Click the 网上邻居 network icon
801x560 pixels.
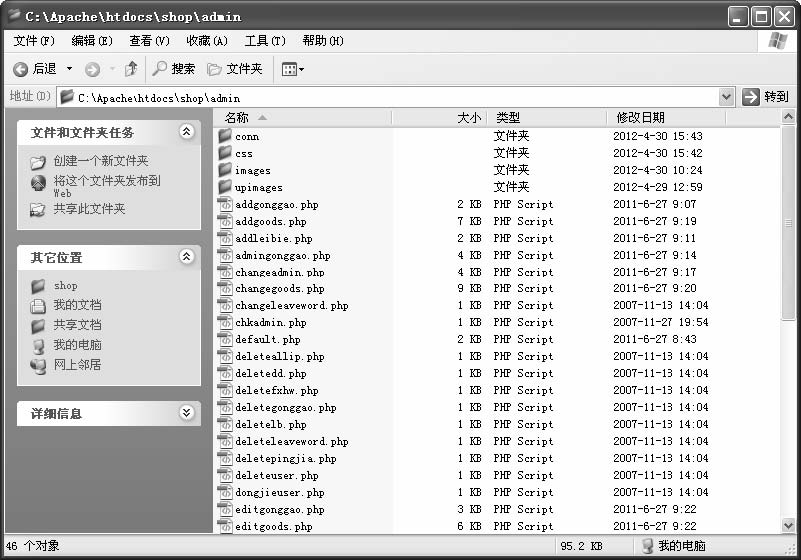38,365
